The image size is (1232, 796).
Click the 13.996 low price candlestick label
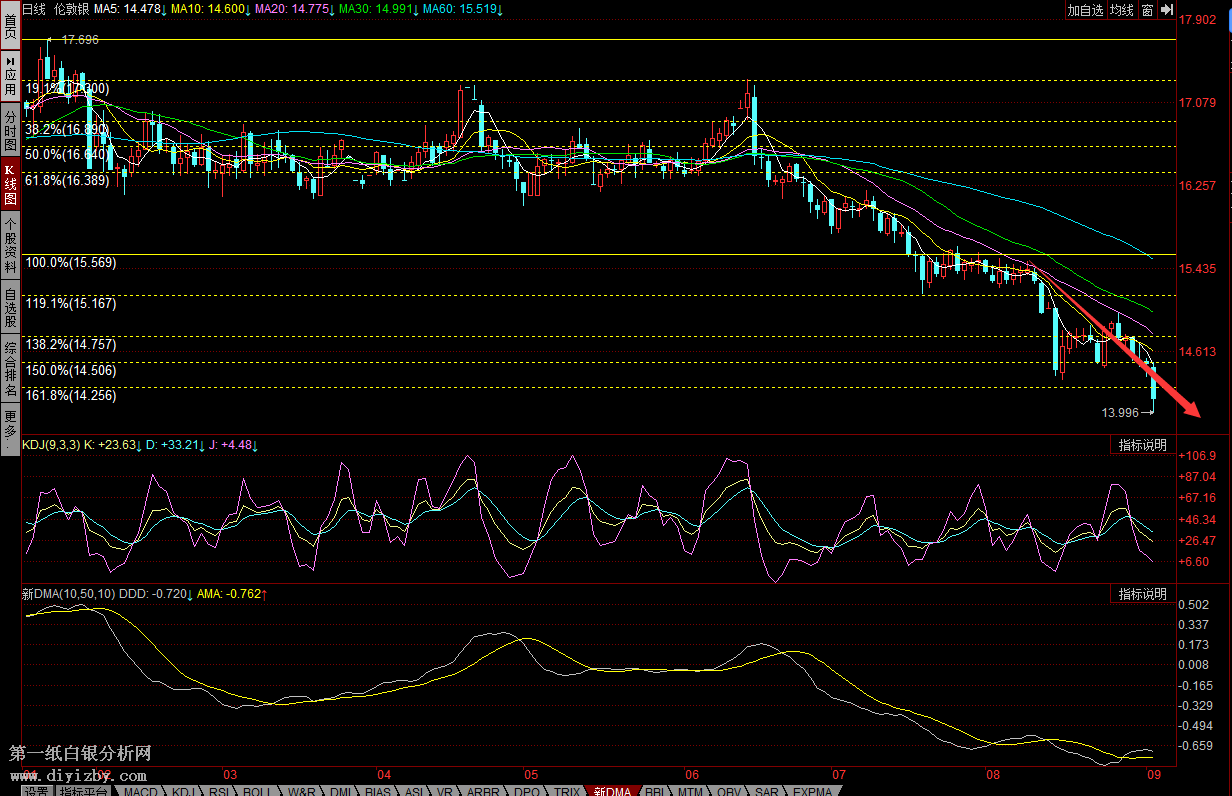(1120, 412)
